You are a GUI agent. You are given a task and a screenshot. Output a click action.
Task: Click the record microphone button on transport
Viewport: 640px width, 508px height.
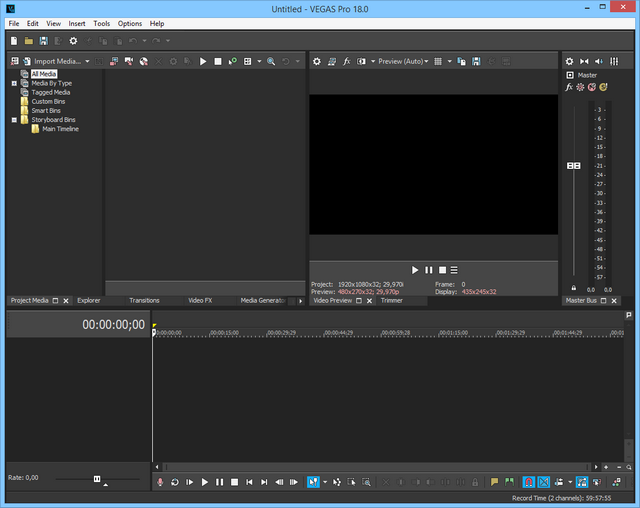click(x=159, y=482)
